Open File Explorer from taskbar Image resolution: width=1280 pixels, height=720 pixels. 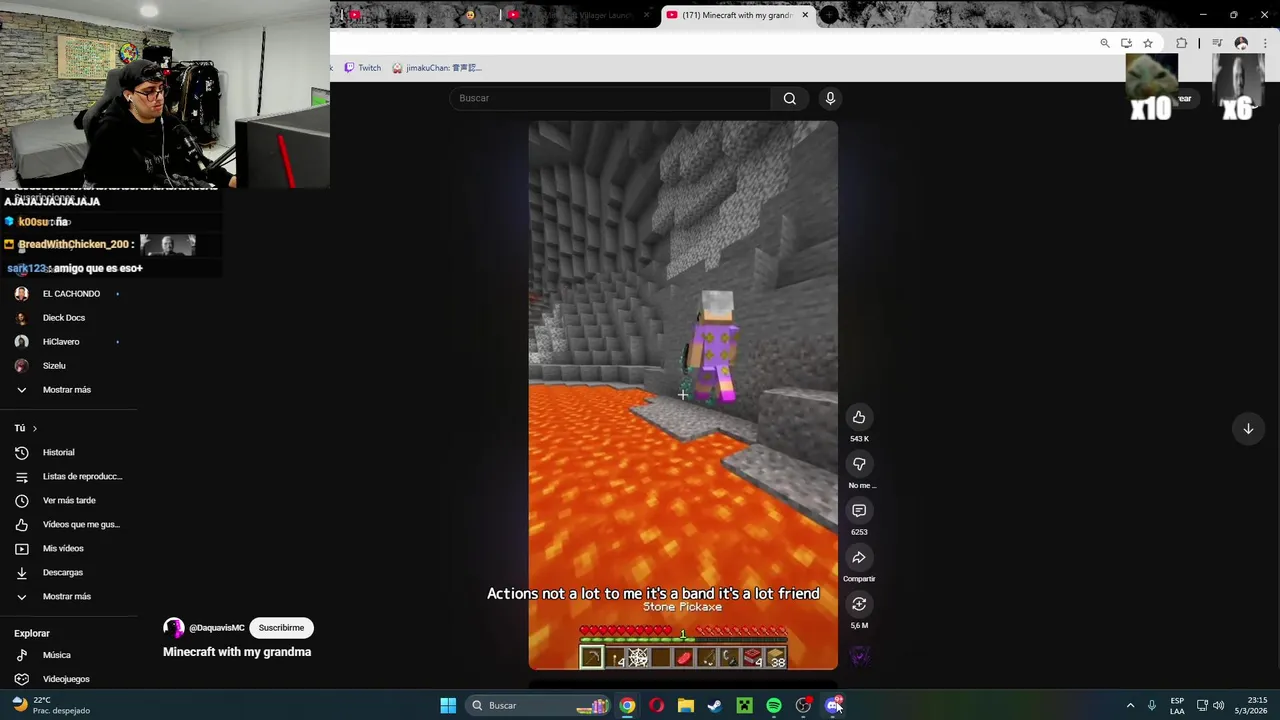point(685,705)
